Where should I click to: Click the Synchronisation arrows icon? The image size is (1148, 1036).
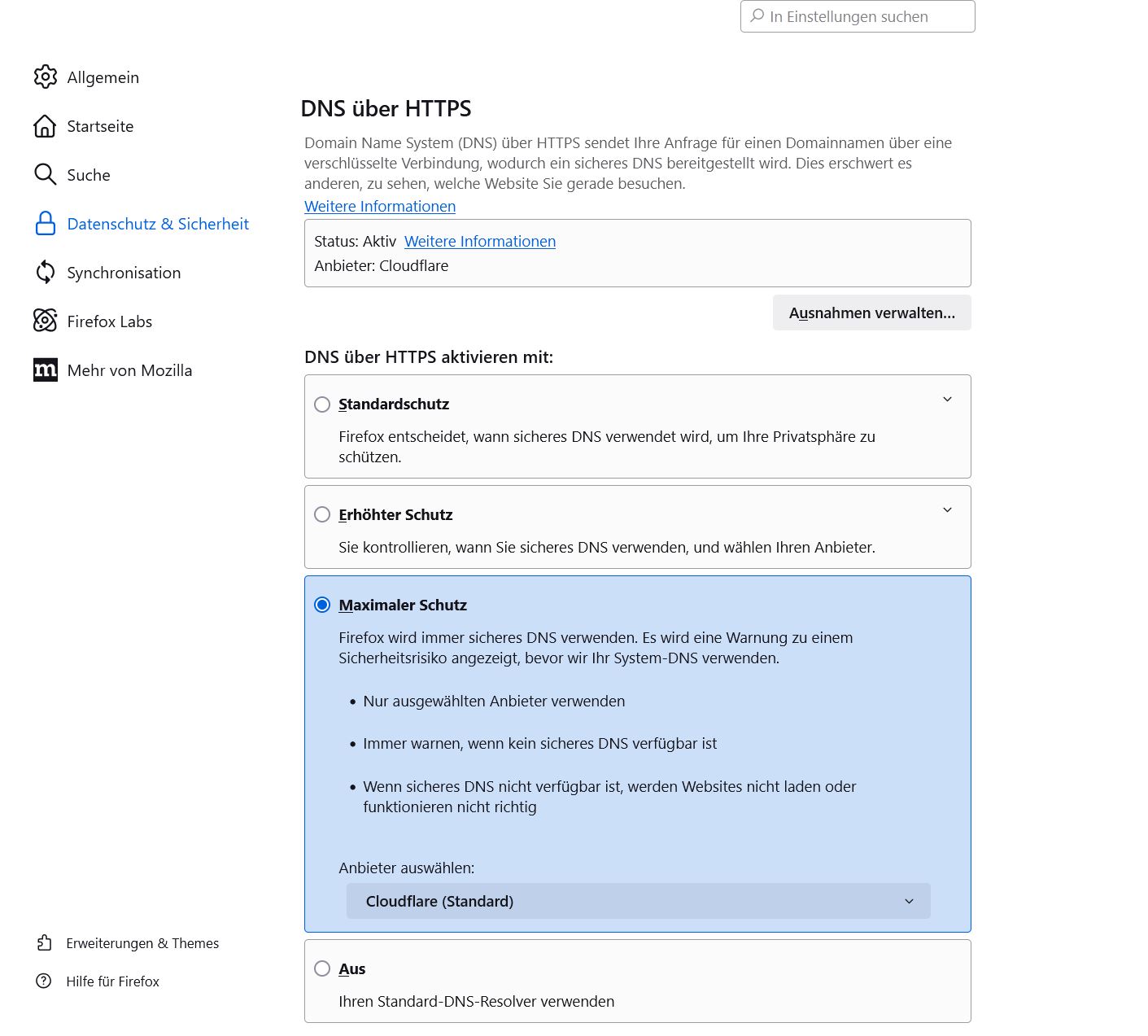(x=45, y=273)
